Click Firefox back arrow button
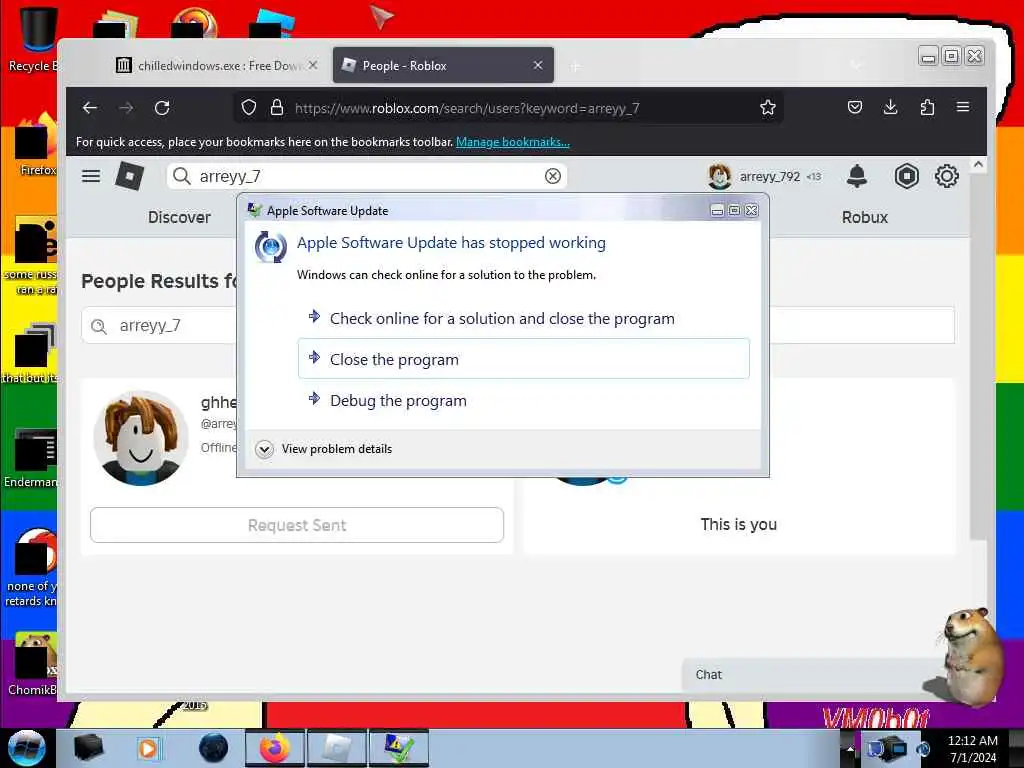Screen dimensions: 1024x768 click(90, 108)
